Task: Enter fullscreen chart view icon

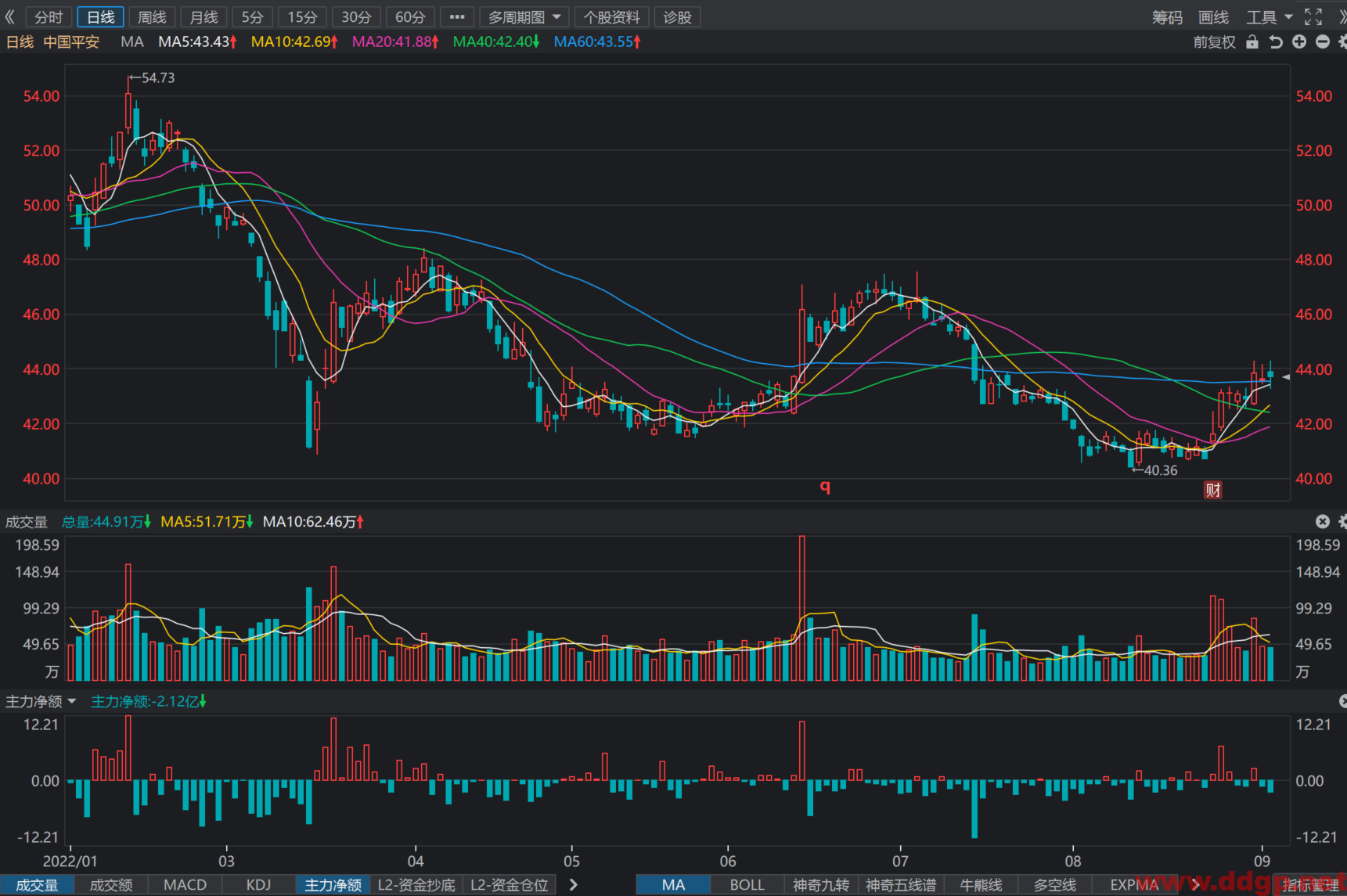Action: [x=1313, y=16]
